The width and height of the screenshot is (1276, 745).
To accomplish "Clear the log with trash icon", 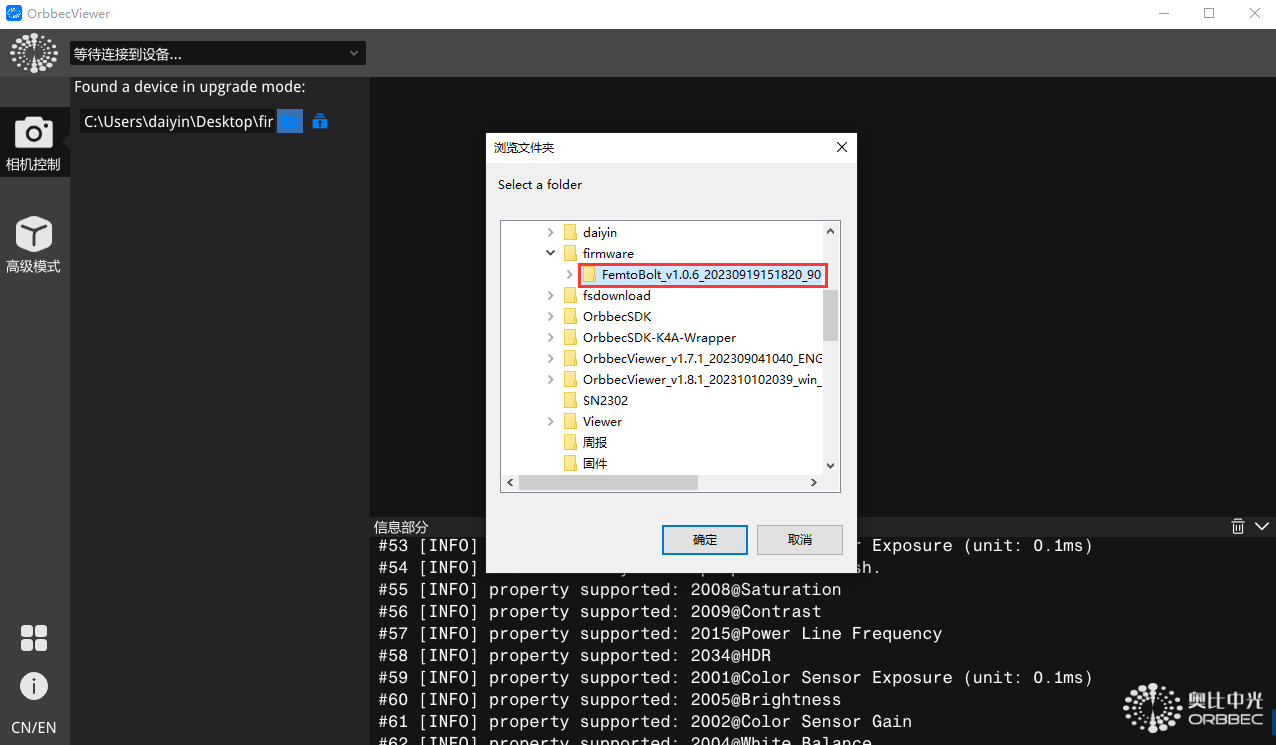I will [1237, 526].
